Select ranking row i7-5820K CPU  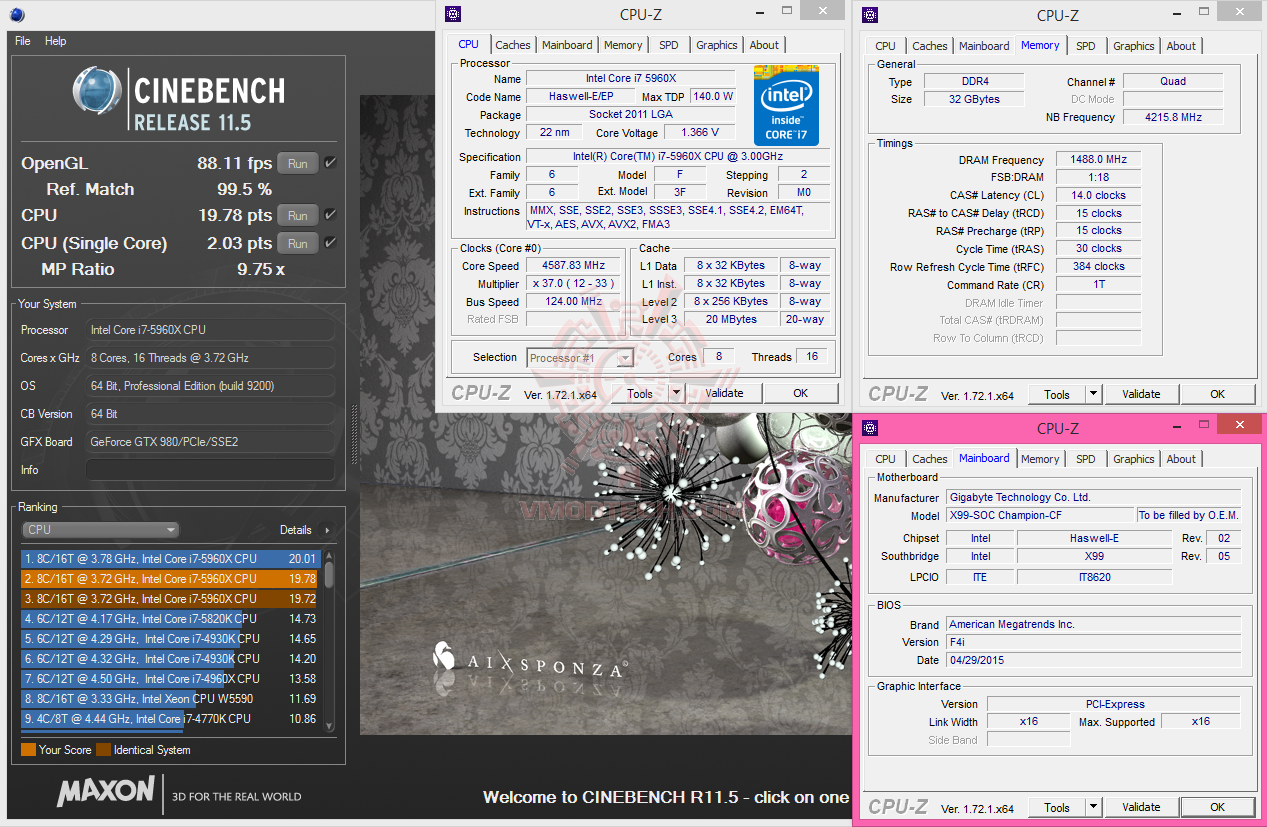coord(170,619)
